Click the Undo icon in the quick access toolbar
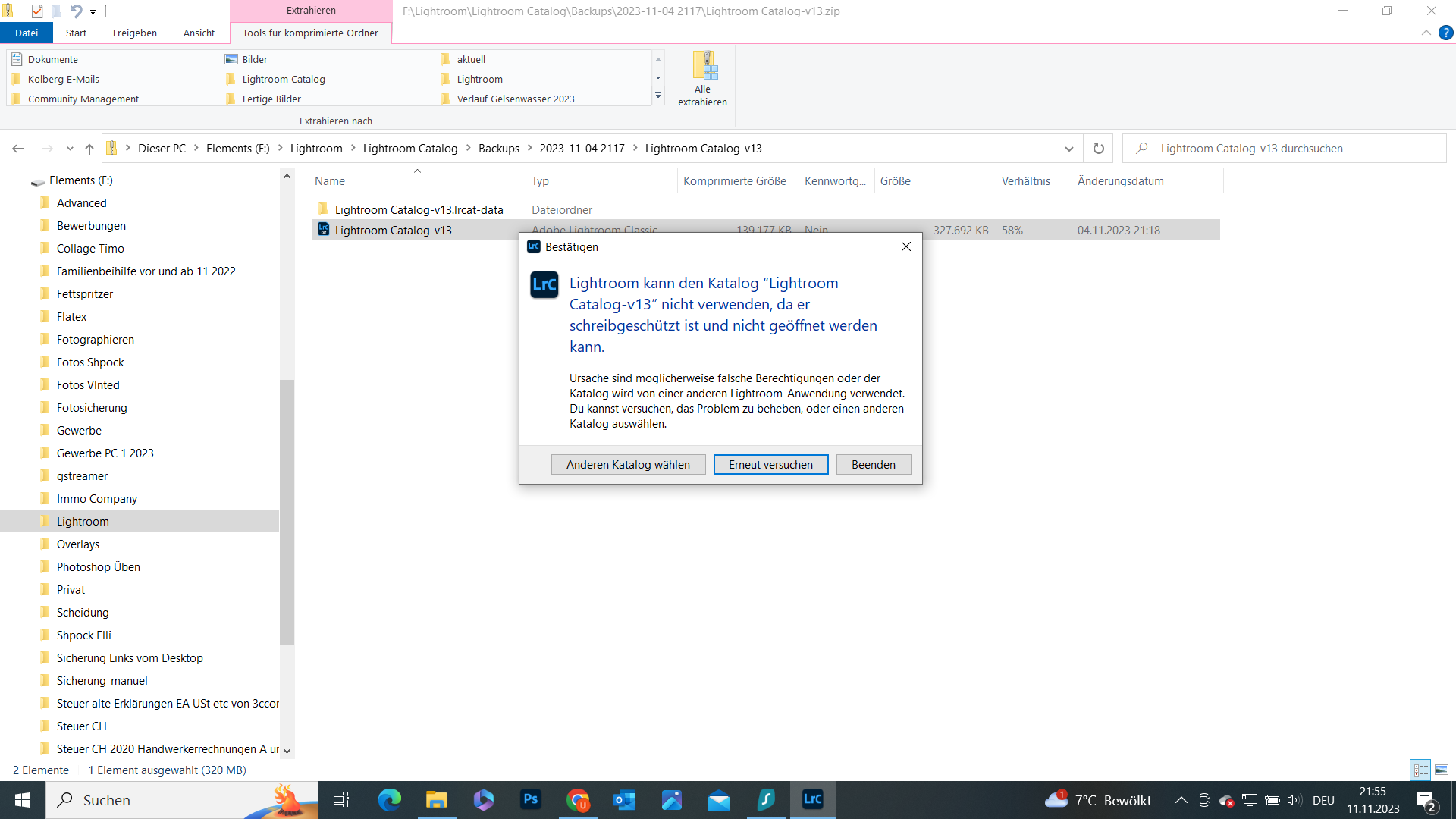This screenshot has height=819, width=1456. [74, 11]
